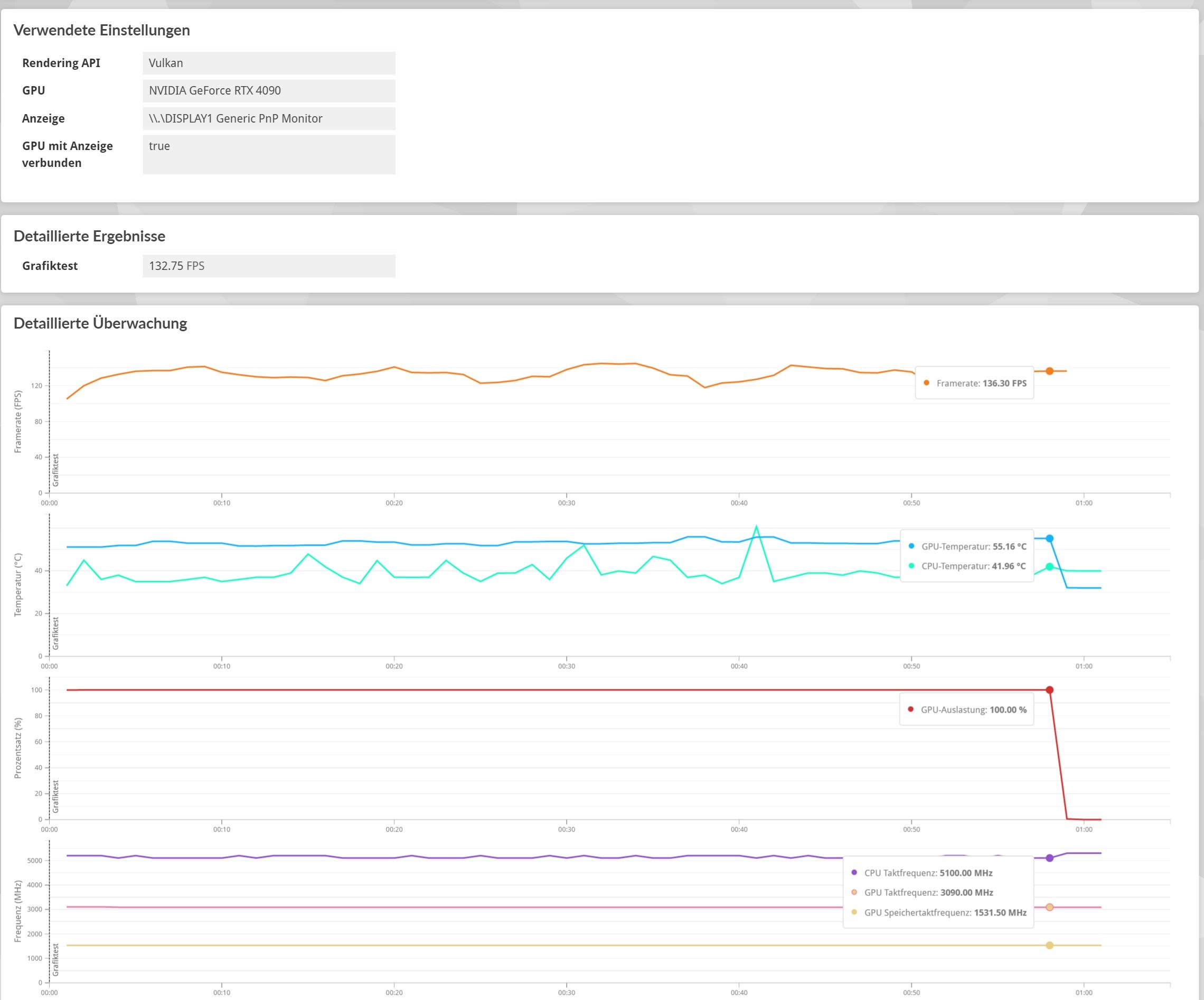
Task: Click the NVIDIA GeForce RTX 4090 field
Action: (268, 90)
